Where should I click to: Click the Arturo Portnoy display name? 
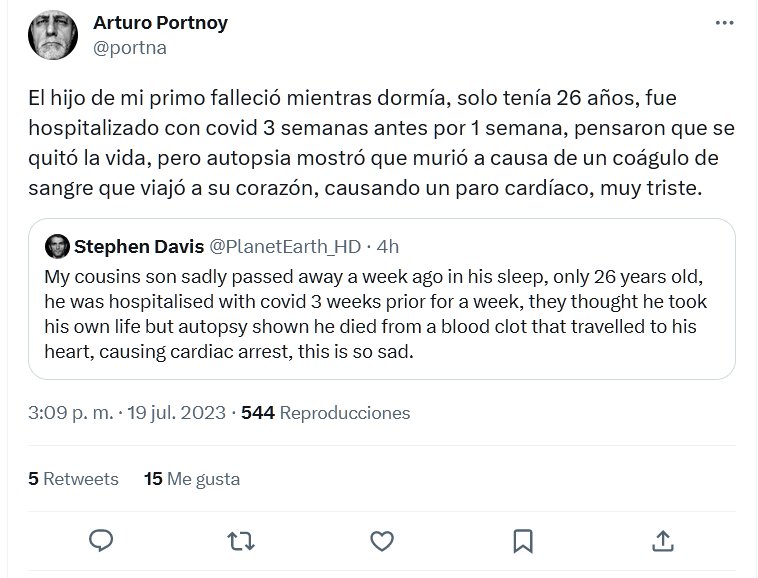tap(160, 23)
